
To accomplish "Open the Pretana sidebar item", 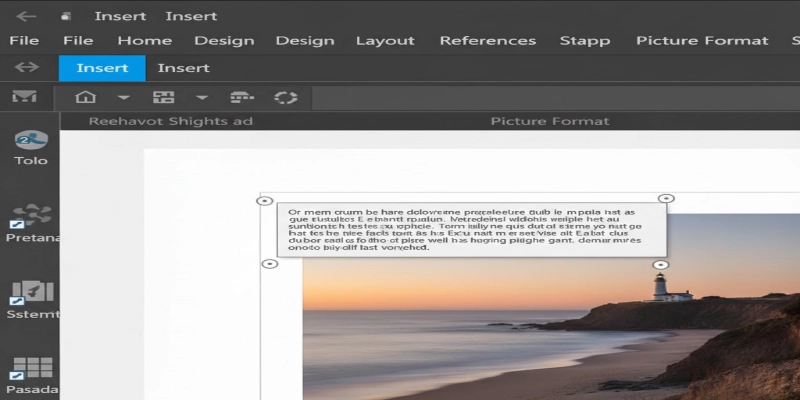I will pos(32,222).
